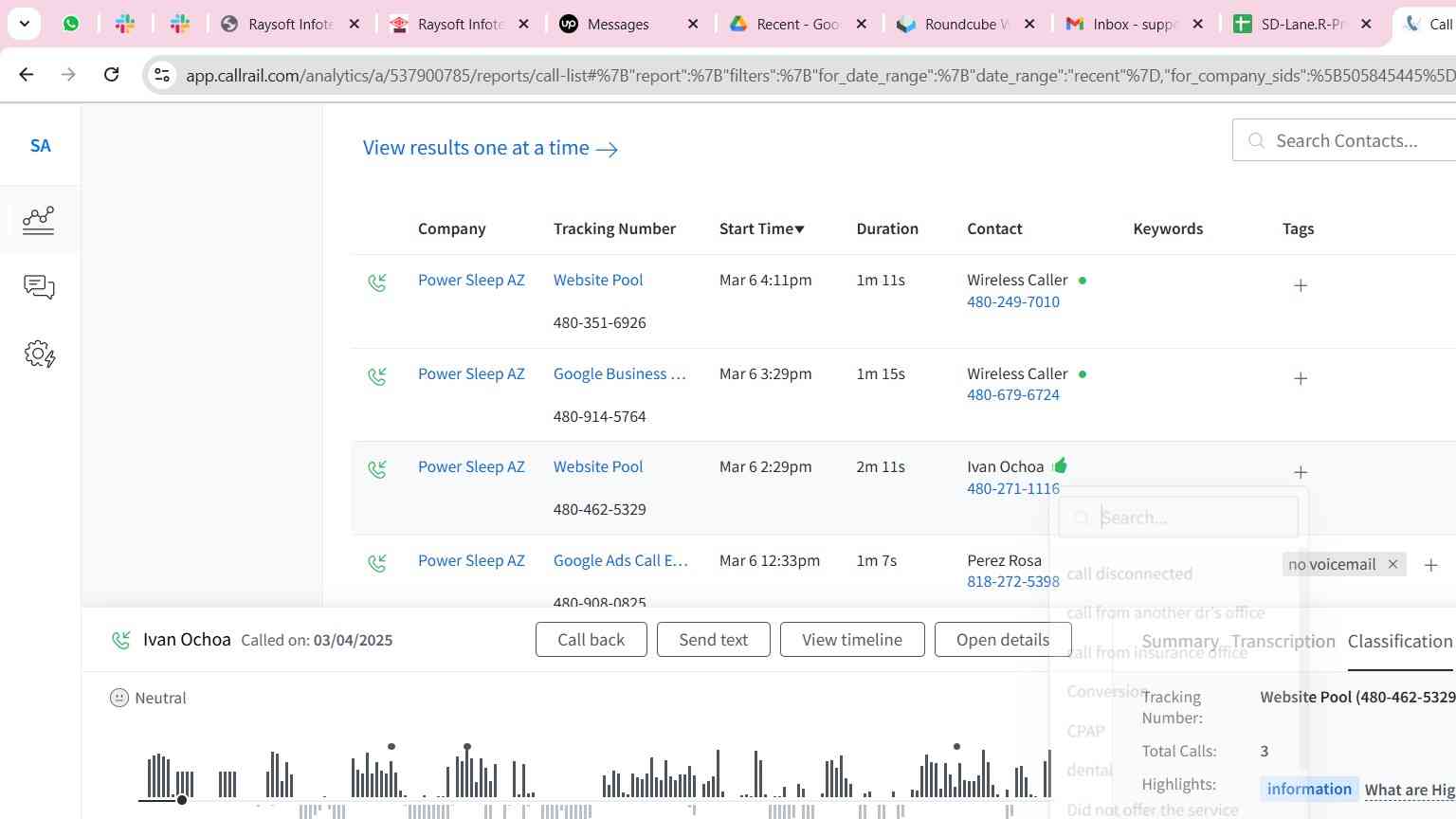Inbound call icon for Mar 6 3:29pm row
Screen dimensions: 1456x819
click(377, 376)
